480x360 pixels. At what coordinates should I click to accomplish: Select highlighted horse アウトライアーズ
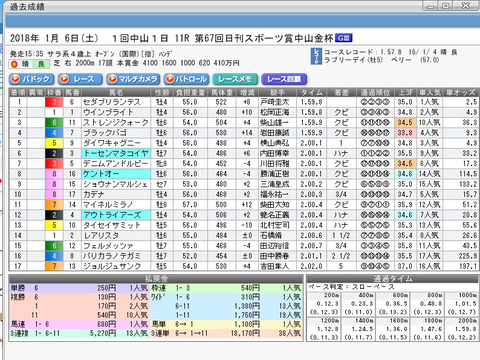116,215
